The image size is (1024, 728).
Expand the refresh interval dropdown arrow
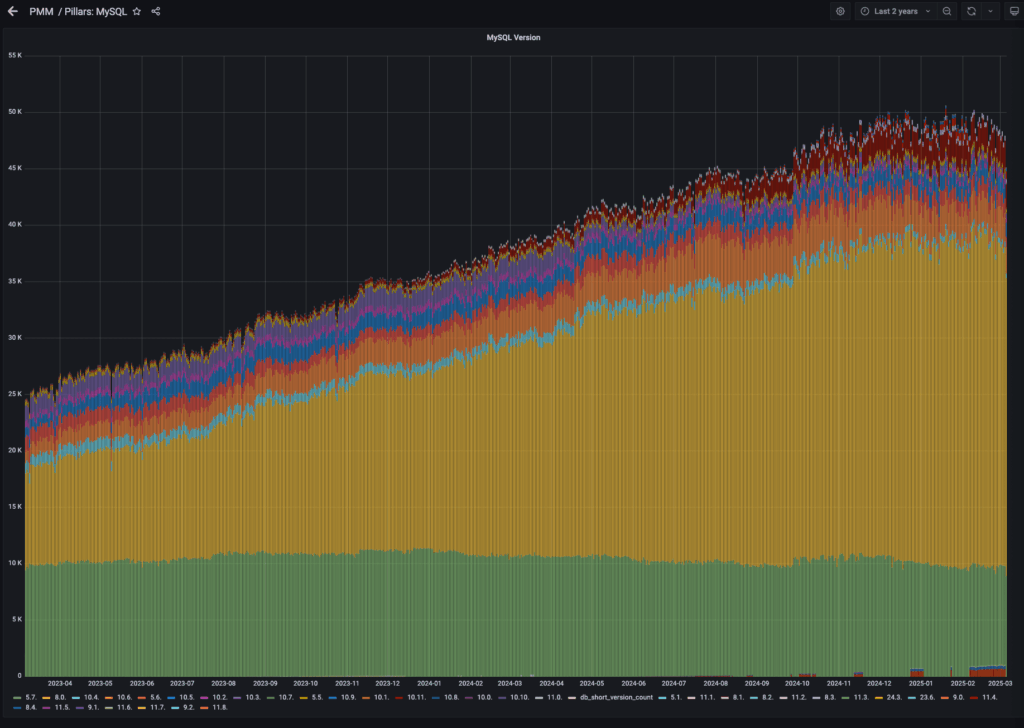[x=990, y=11]
